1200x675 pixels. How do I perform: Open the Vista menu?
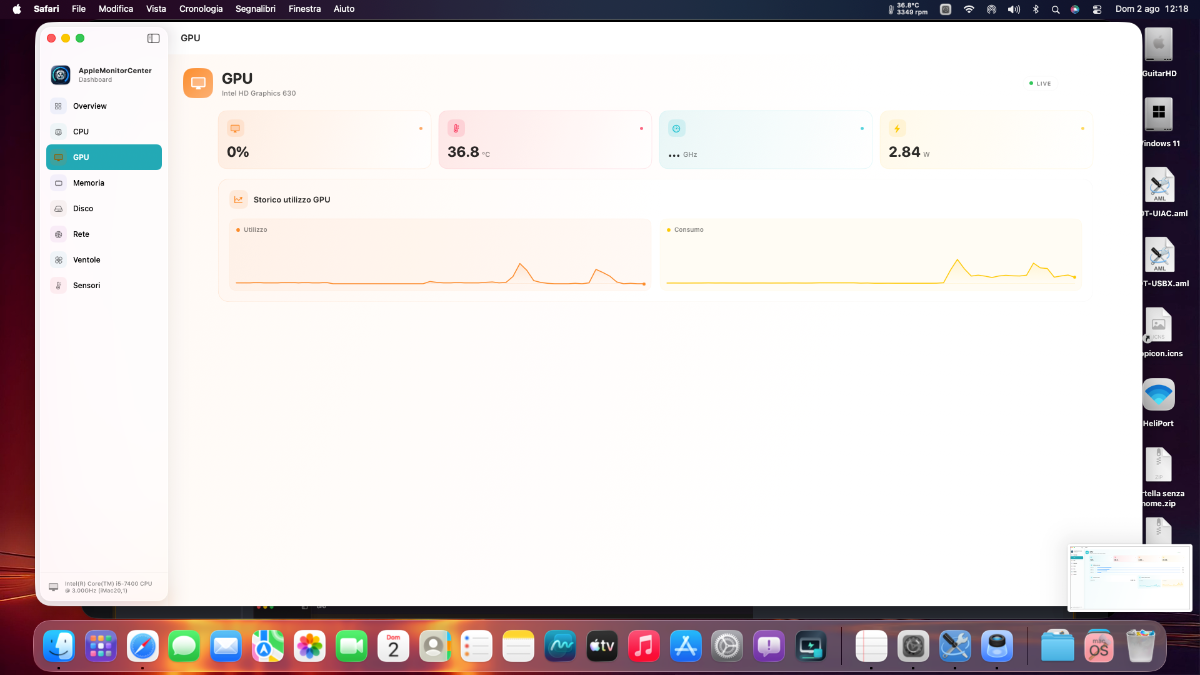click(x=156, y=9)
